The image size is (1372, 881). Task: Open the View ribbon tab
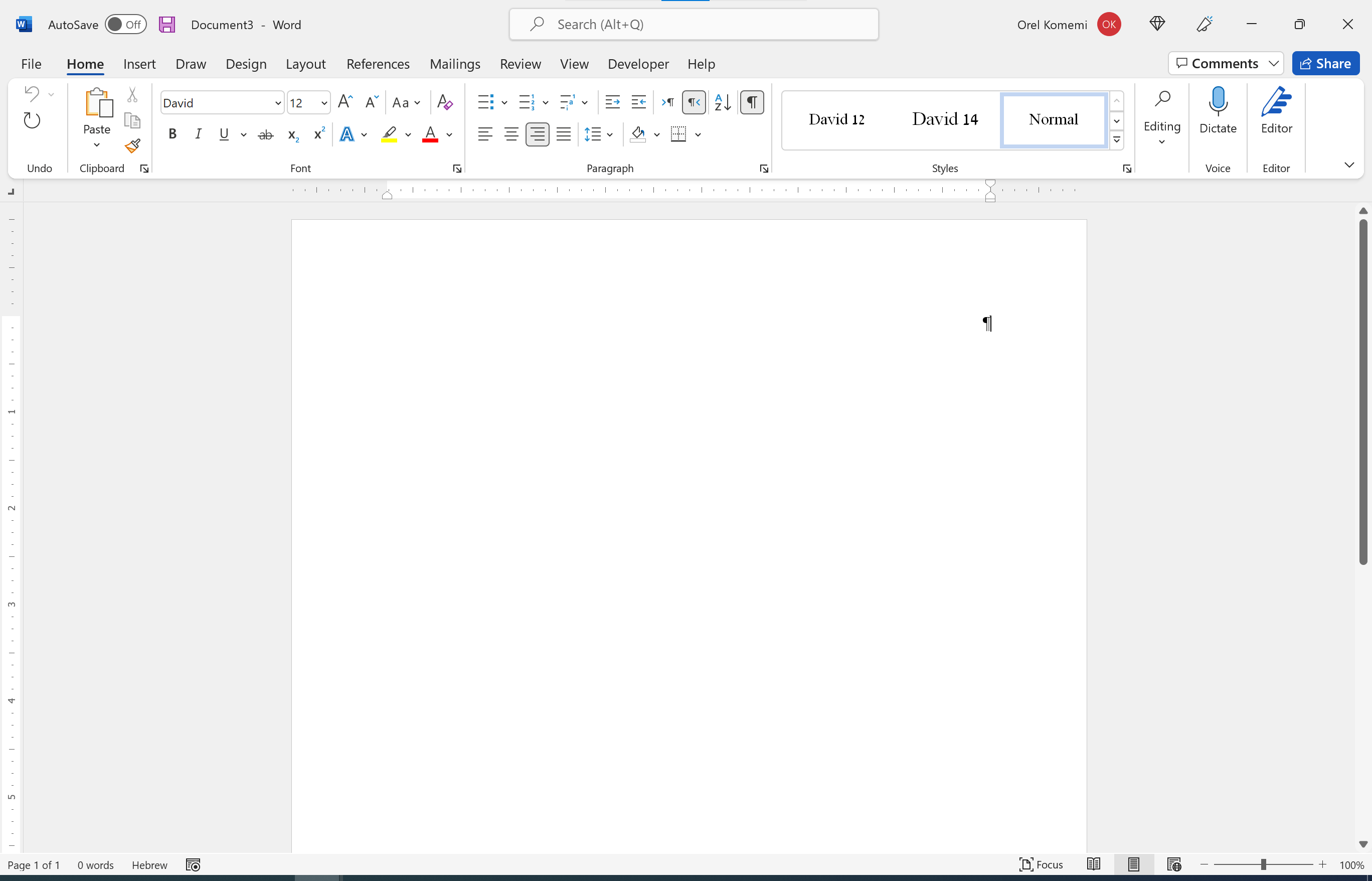tap(574, 63)
